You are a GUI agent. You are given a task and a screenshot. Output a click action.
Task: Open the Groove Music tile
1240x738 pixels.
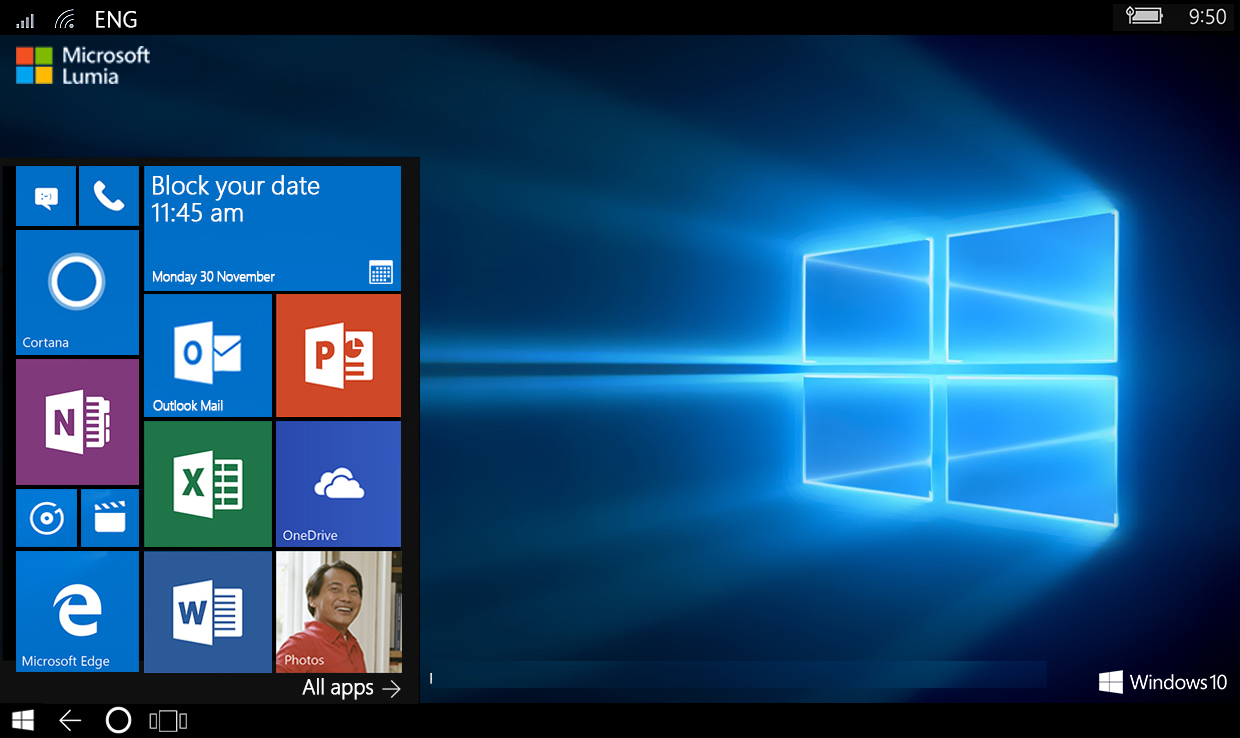click(46, 518)
